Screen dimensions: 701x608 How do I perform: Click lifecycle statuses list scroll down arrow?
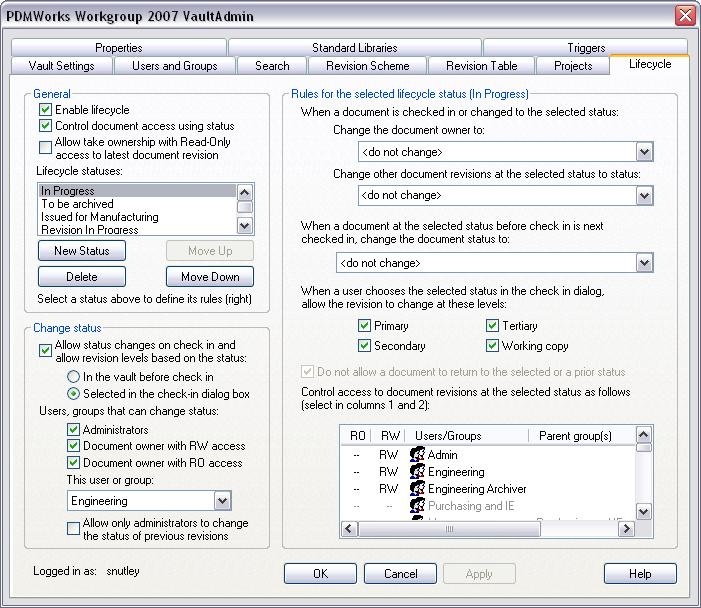[245, 226]
